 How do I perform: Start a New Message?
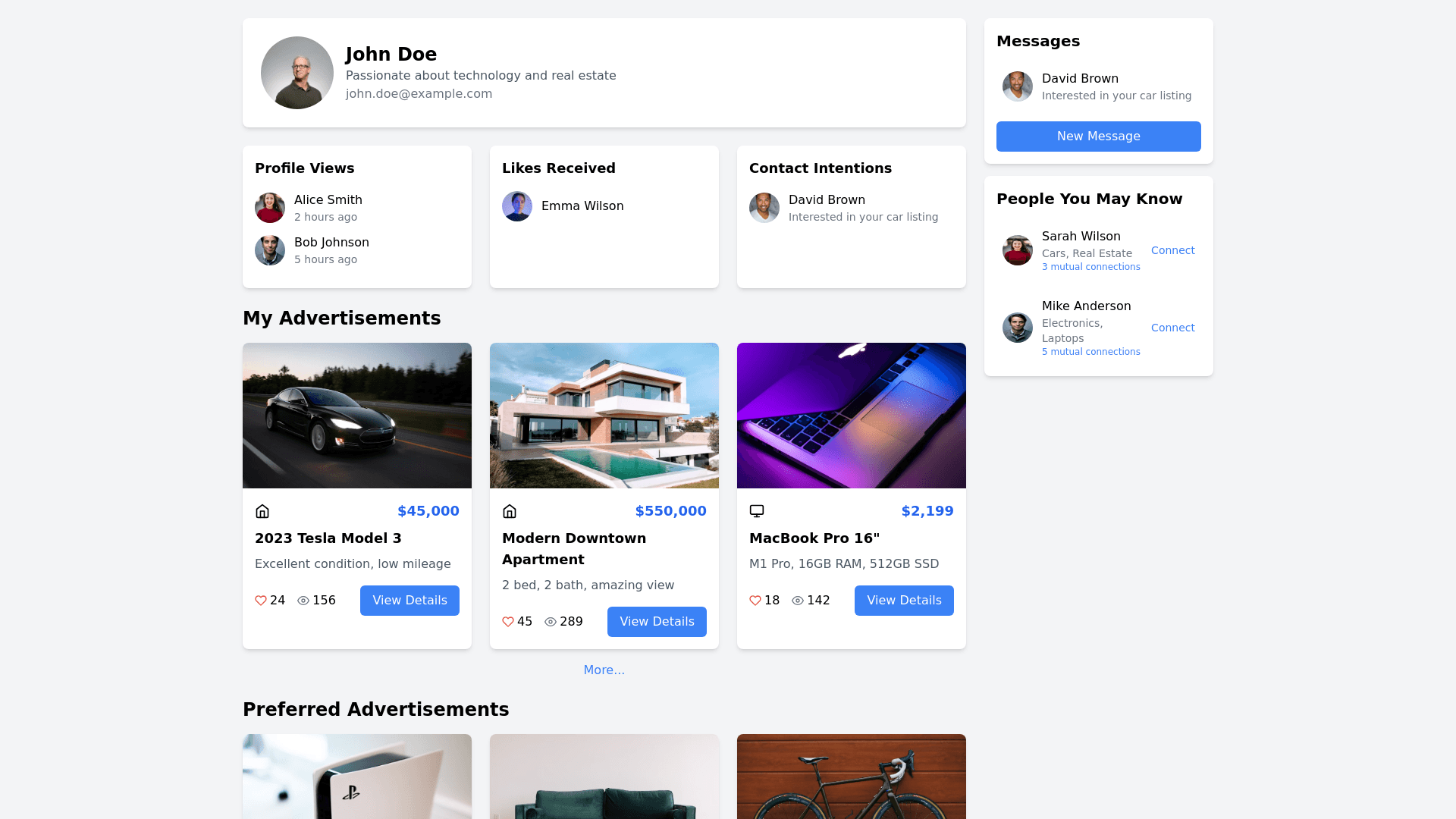(1099, 136)
